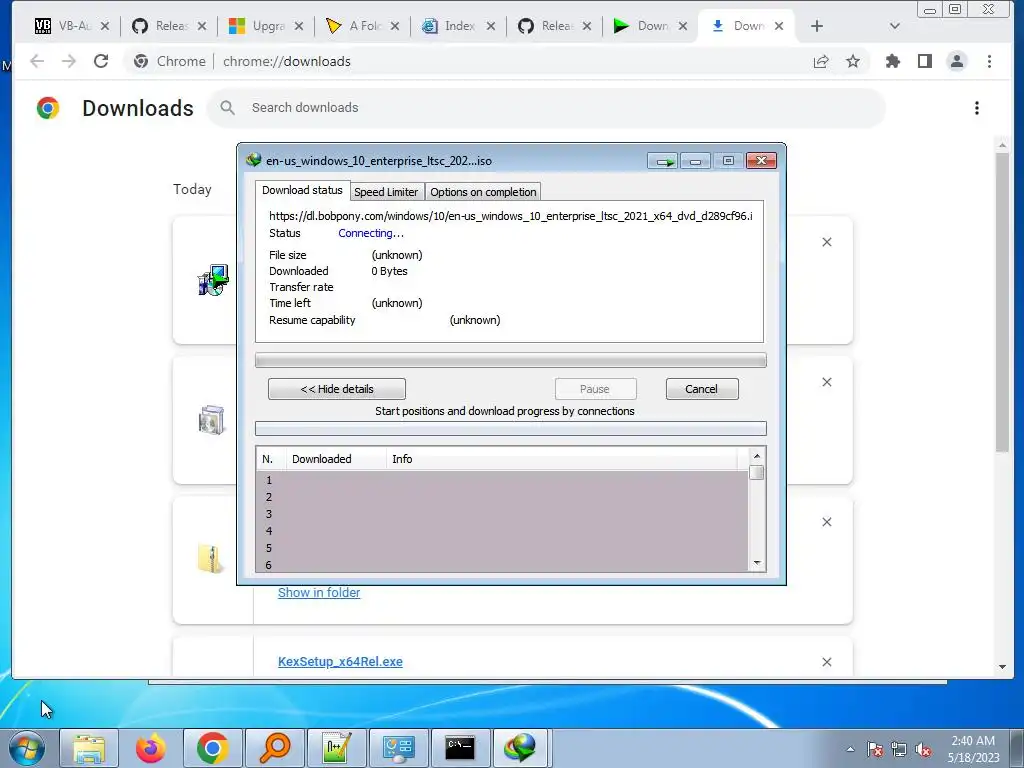Select connection row 1
This screenshot has height=768, width=1024.
[502, 480]
